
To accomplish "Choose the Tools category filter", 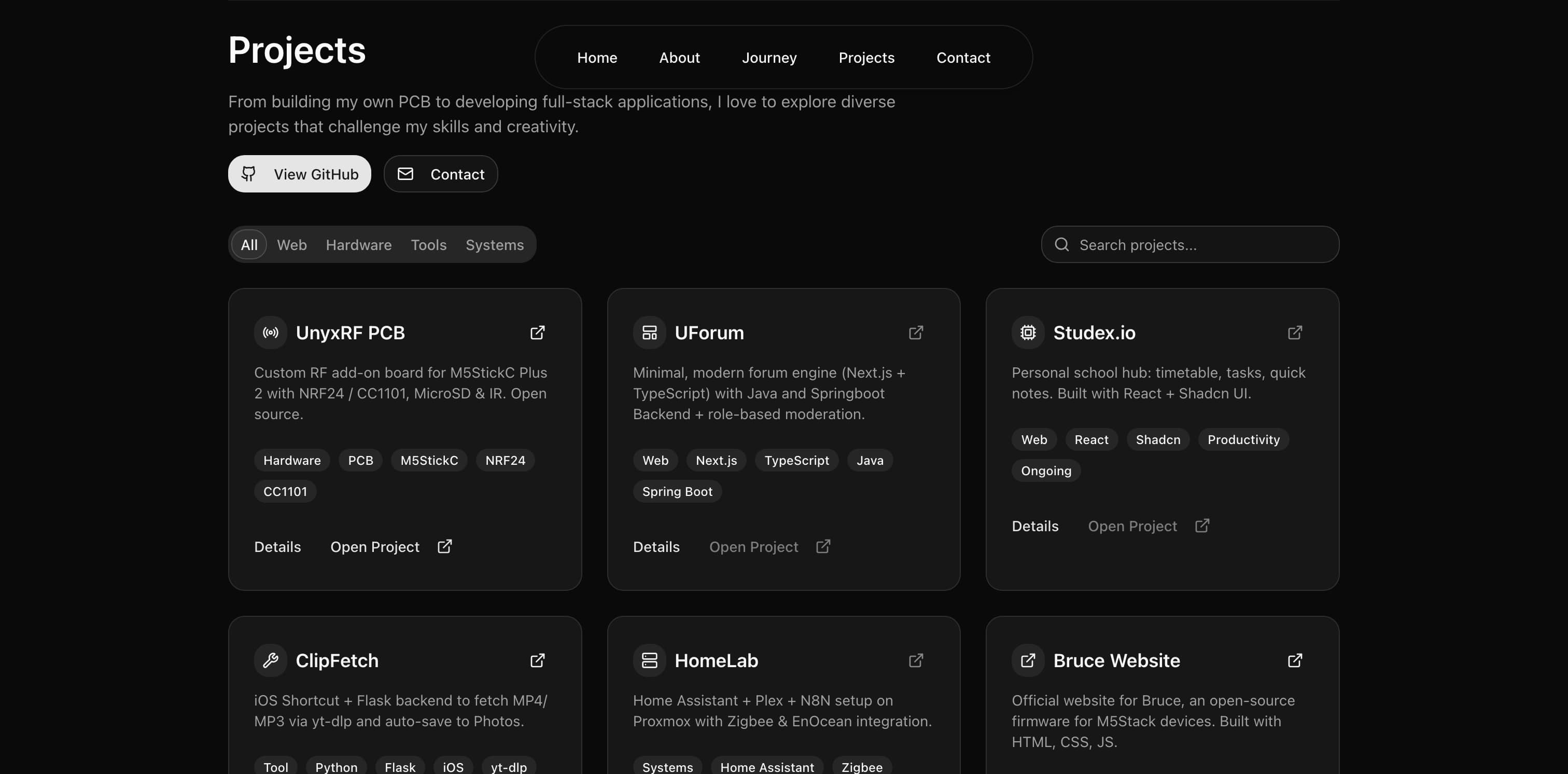I will 428,245.
